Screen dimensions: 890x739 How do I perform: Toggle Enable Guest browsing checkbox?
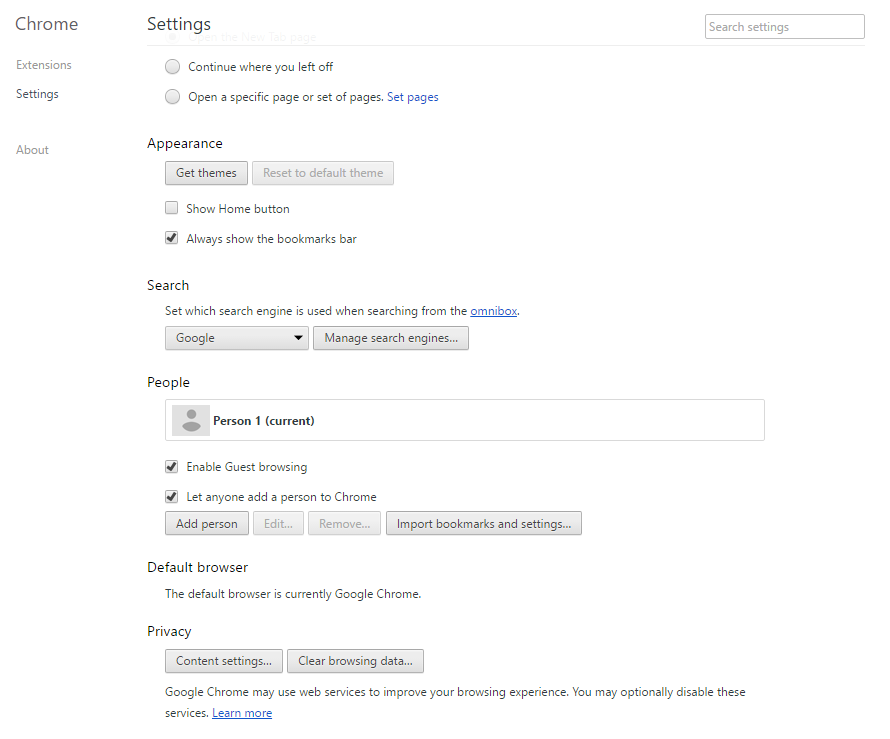(171, 467)
